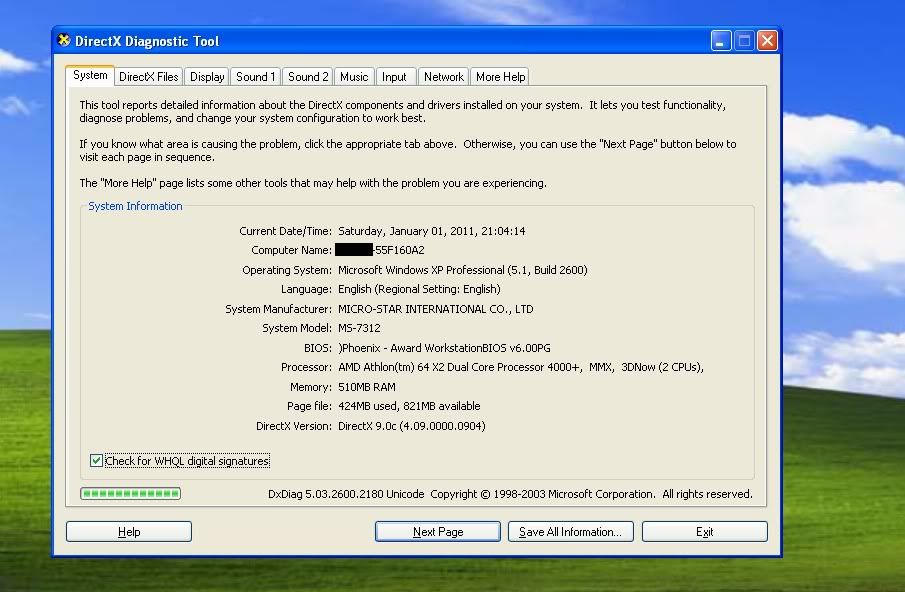Click 'DirectX 9.0c (4.09.0000.0904)' version value
This screenshot has height=592, width=905.
412,426
